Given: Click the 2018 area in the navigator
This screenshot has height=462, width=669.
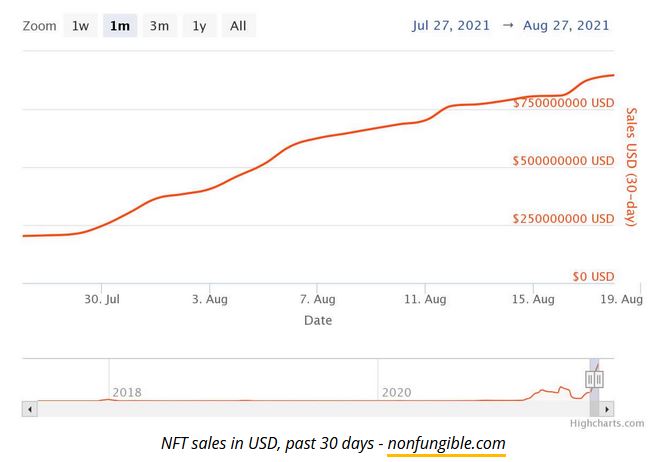Looking at the screenshot, I should [127, 392].
